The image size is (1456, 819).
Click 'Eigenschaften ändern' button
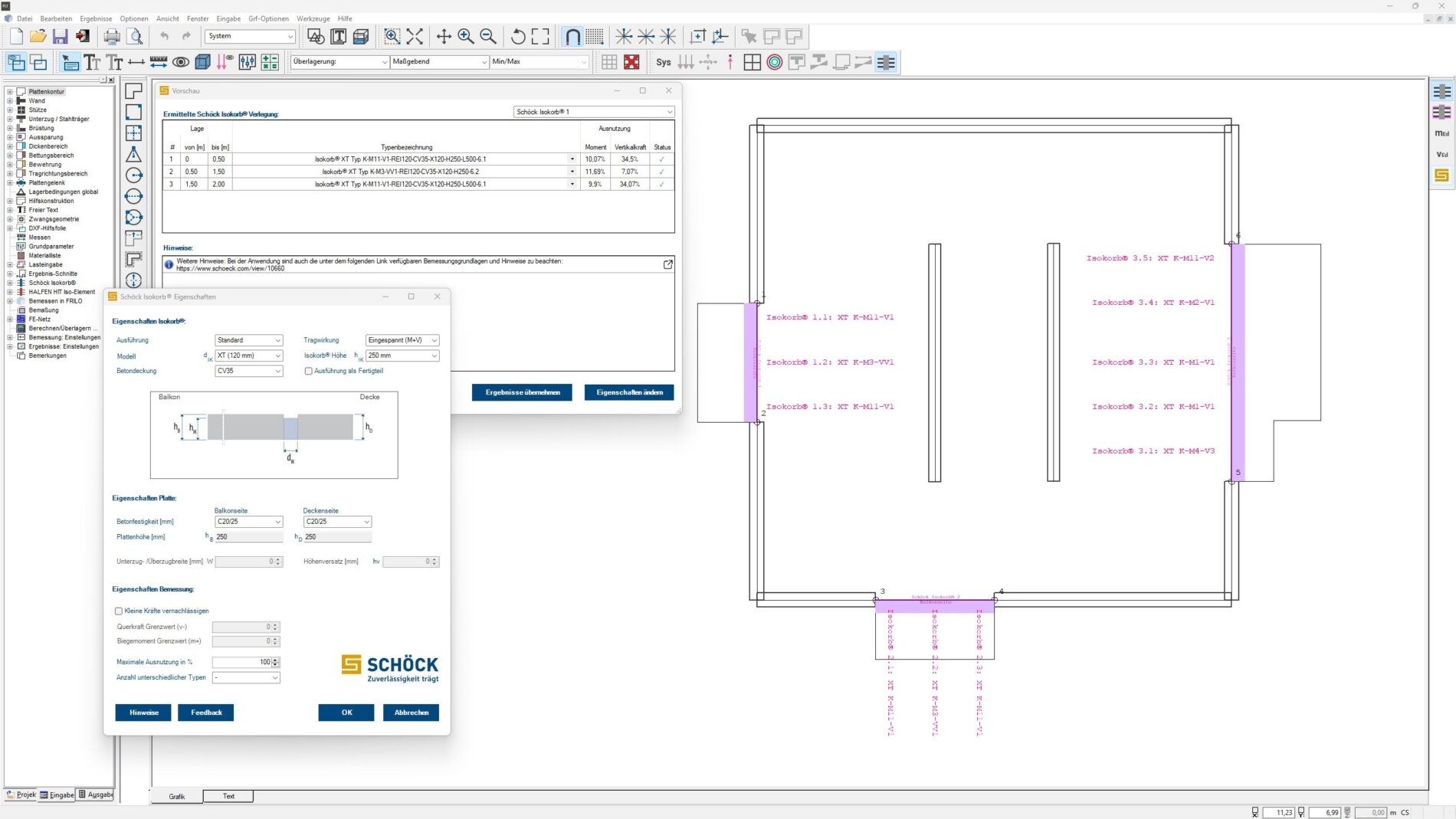pyautogui.click(x=629, y=392)
